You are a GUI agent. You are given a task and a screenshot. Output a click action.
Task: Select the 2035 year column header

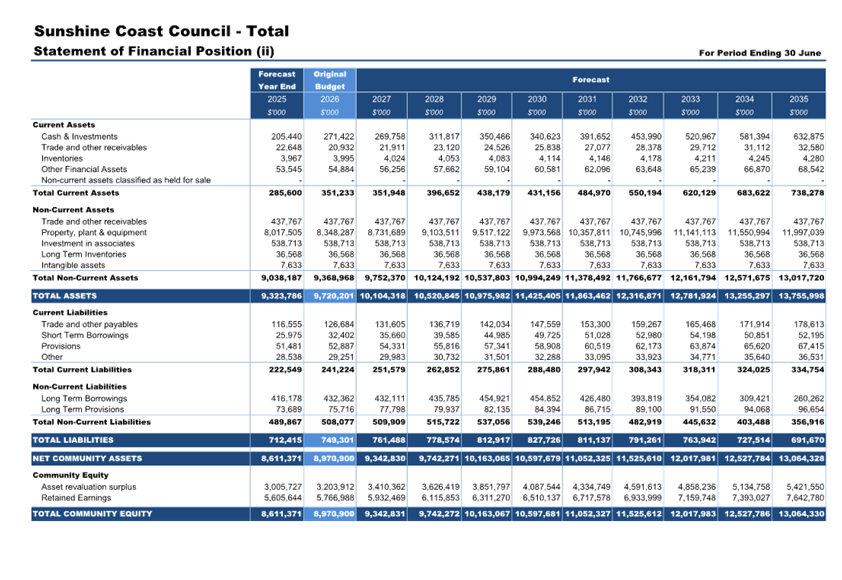tap(798, 99)
